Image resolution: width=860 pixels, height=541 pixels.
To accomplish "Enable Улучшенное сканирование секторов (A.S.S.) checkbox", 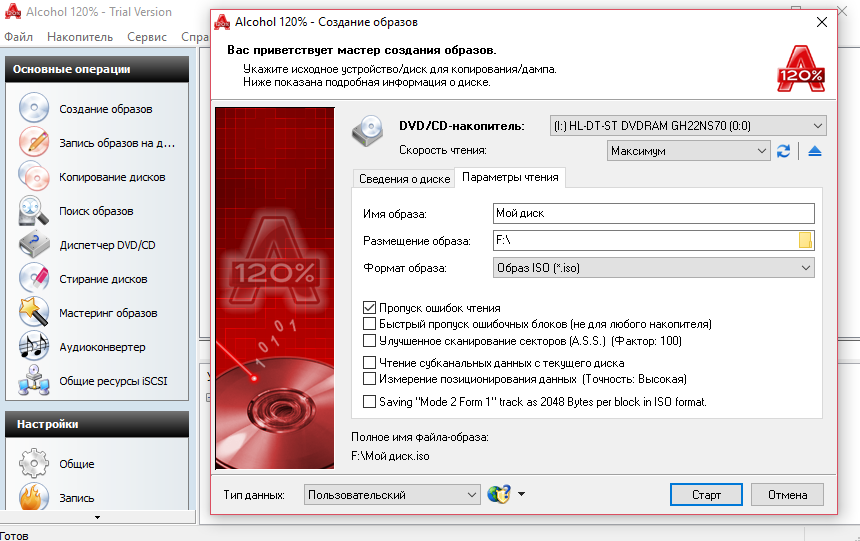I will coord(370,341).
